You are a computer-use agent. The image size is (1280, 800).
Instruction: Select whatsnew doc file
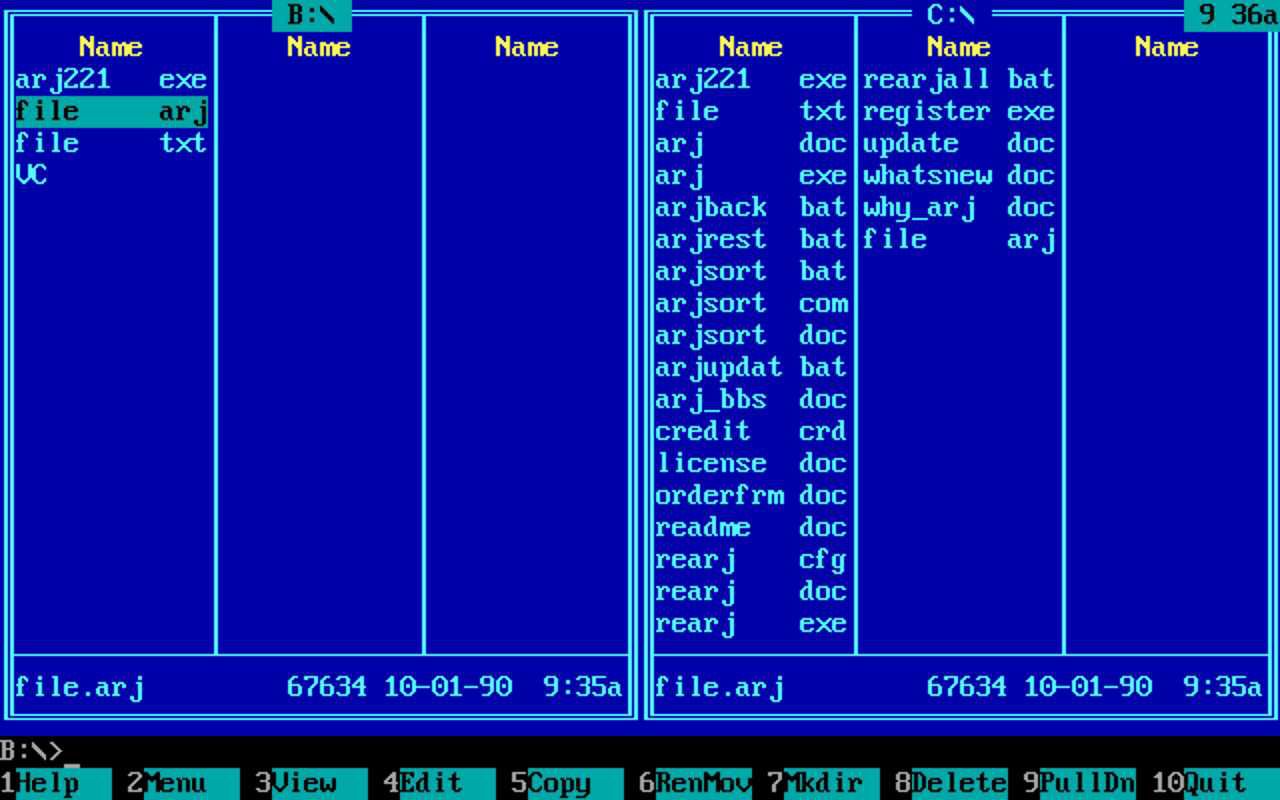point(959,175)
